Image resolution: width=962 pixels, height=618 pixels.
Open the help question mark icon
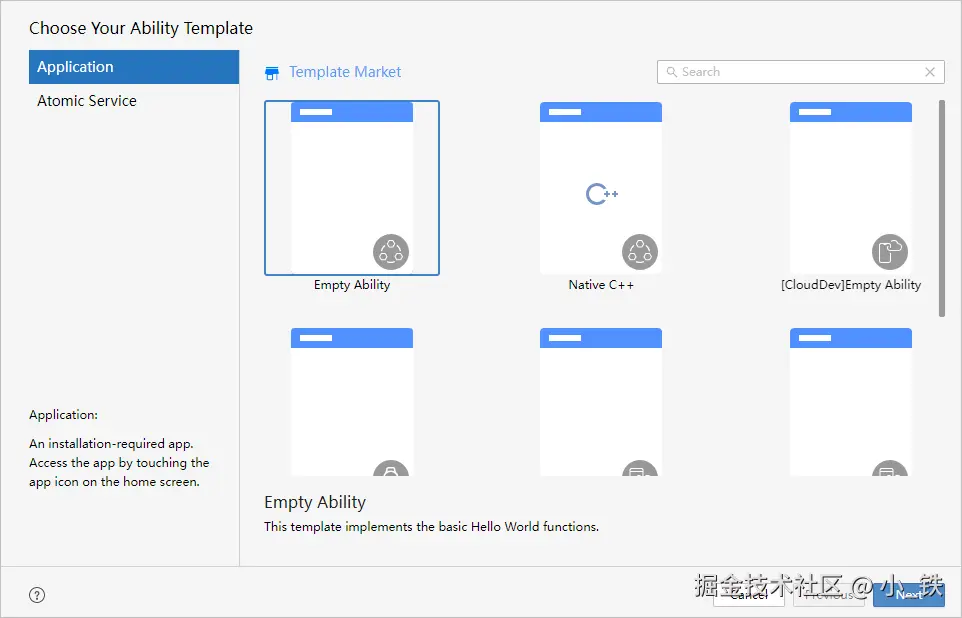[37, 595]
